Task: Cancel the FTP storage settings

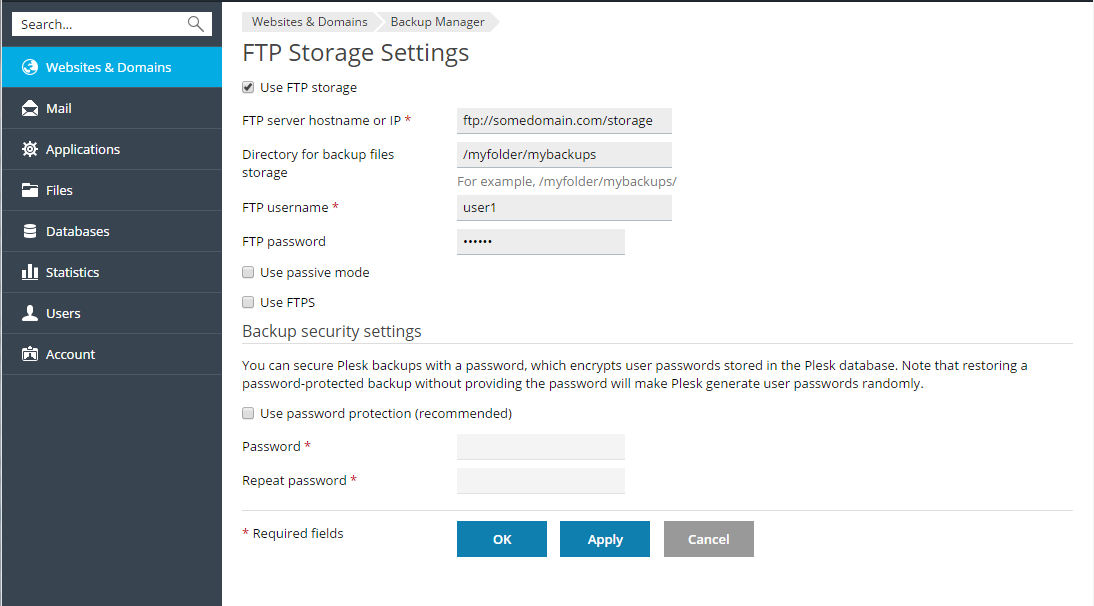Action: tap(709, 539)
